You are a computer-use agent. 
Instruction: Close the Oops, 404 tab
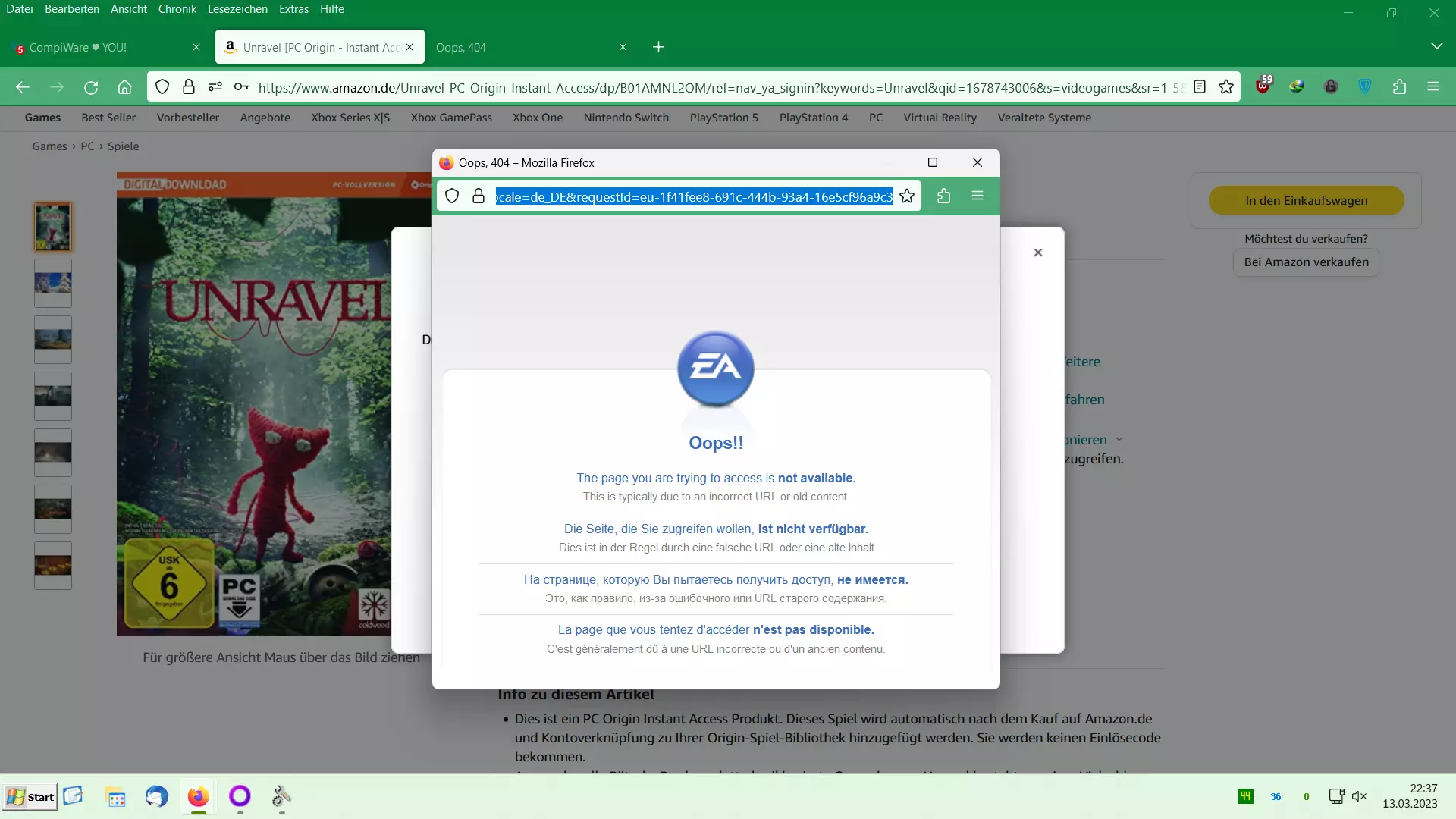tap(623, 47)
